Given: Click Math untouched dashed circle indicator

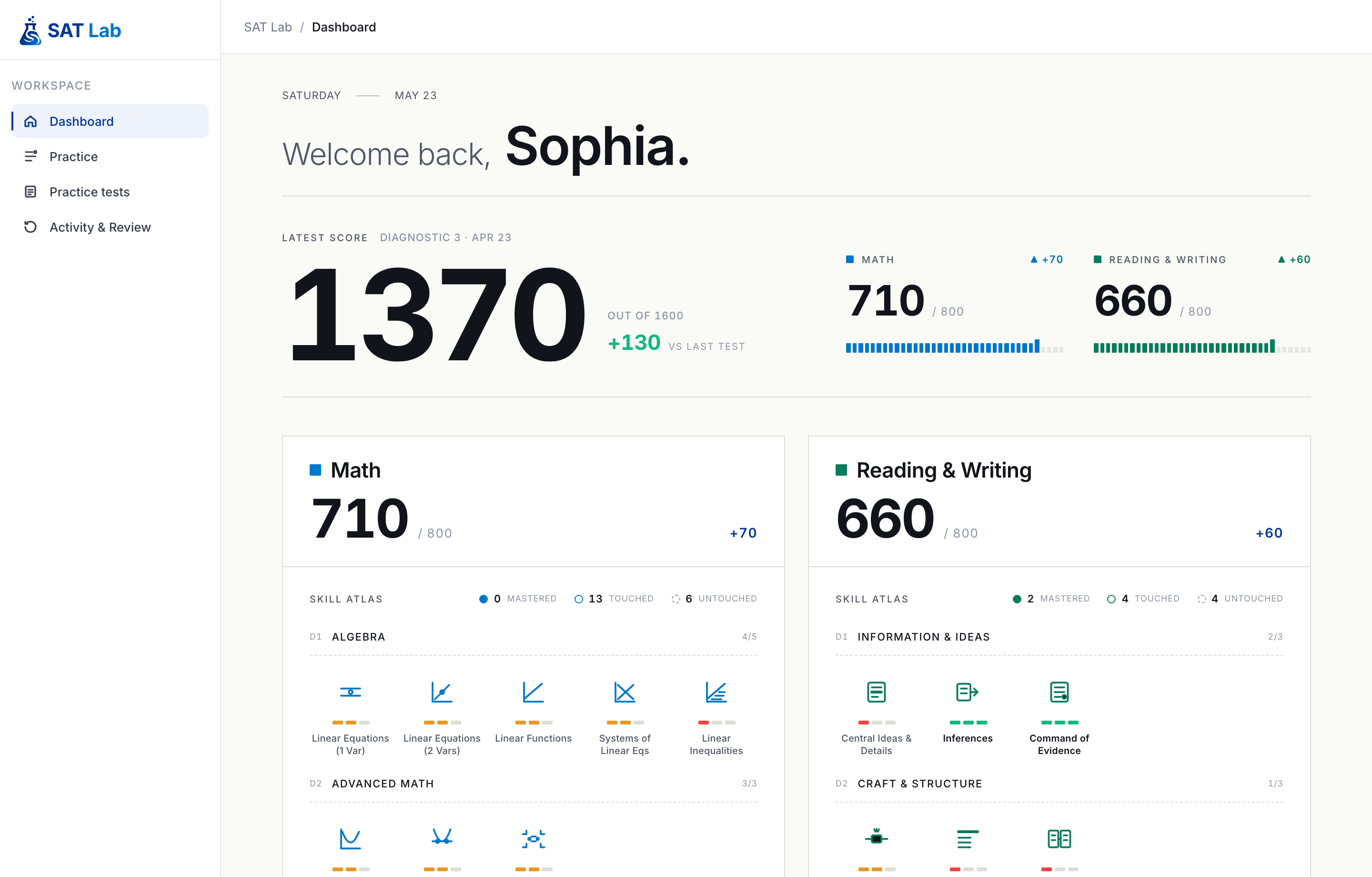Looking at the screenshot, I should coord(676,599).
